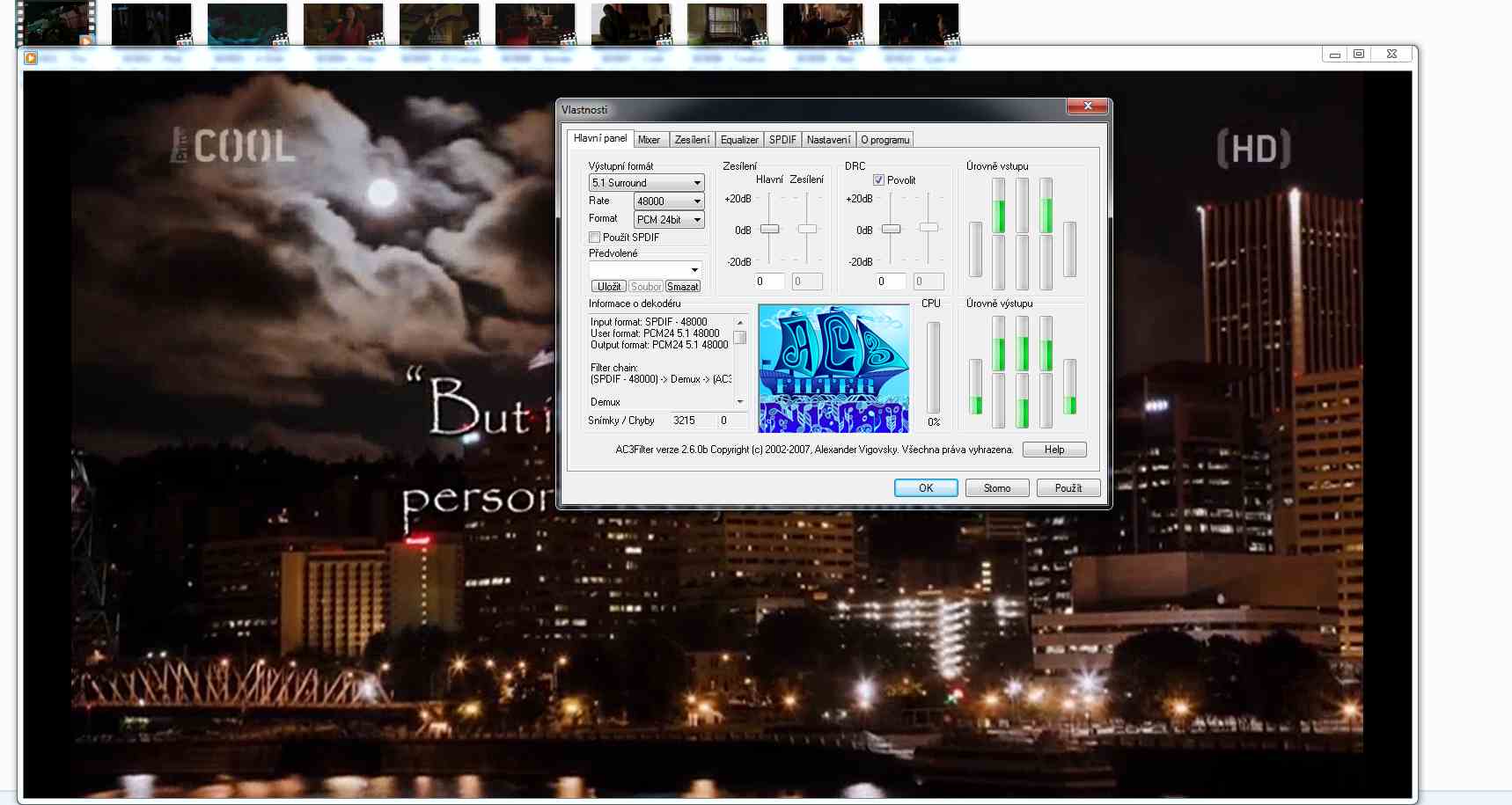1512x805 pixels.
Task: Switch to the Zesílení tab
Action: point(692,140)
